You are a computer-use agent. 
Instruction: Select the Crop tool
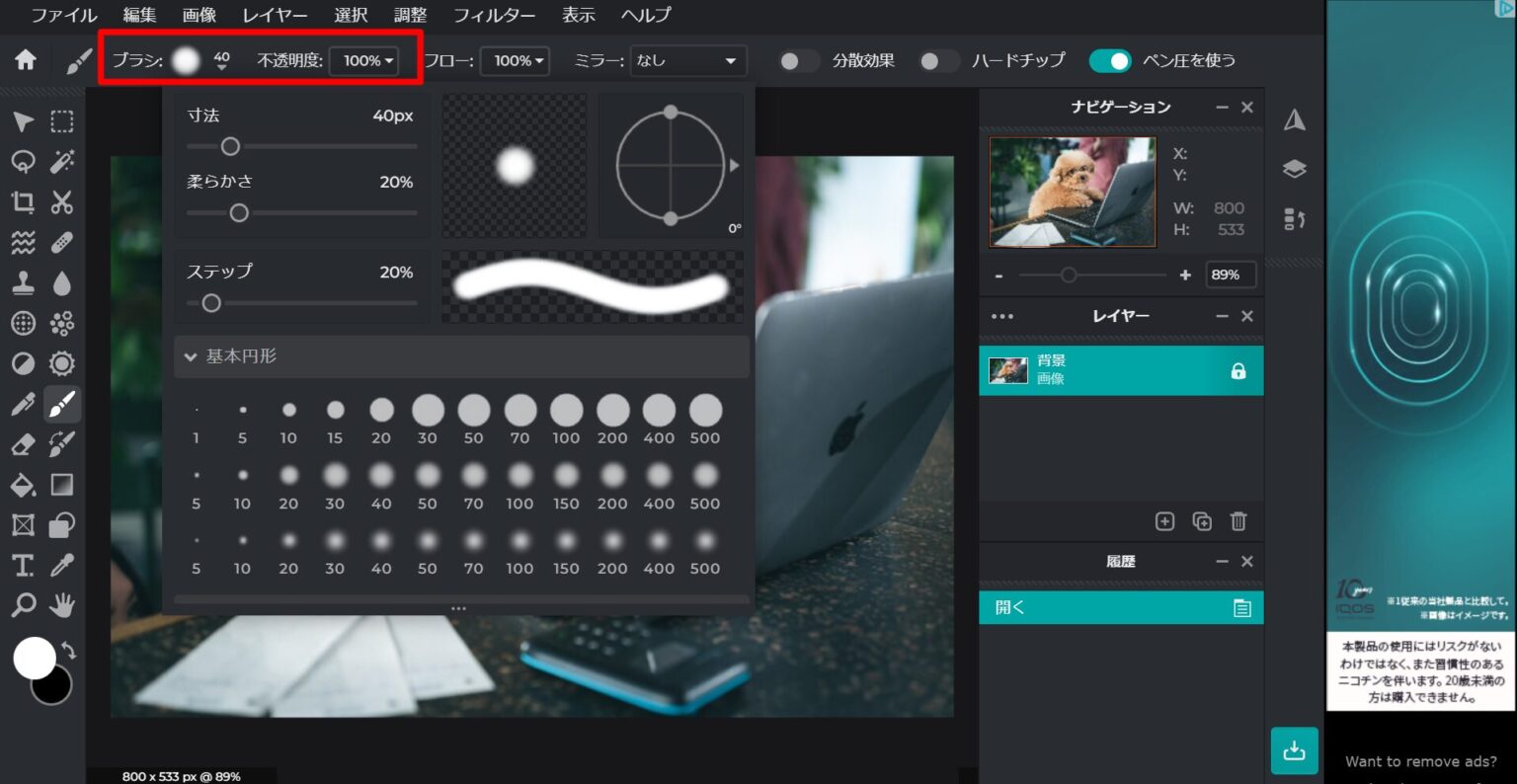click(x=24, y=201)
